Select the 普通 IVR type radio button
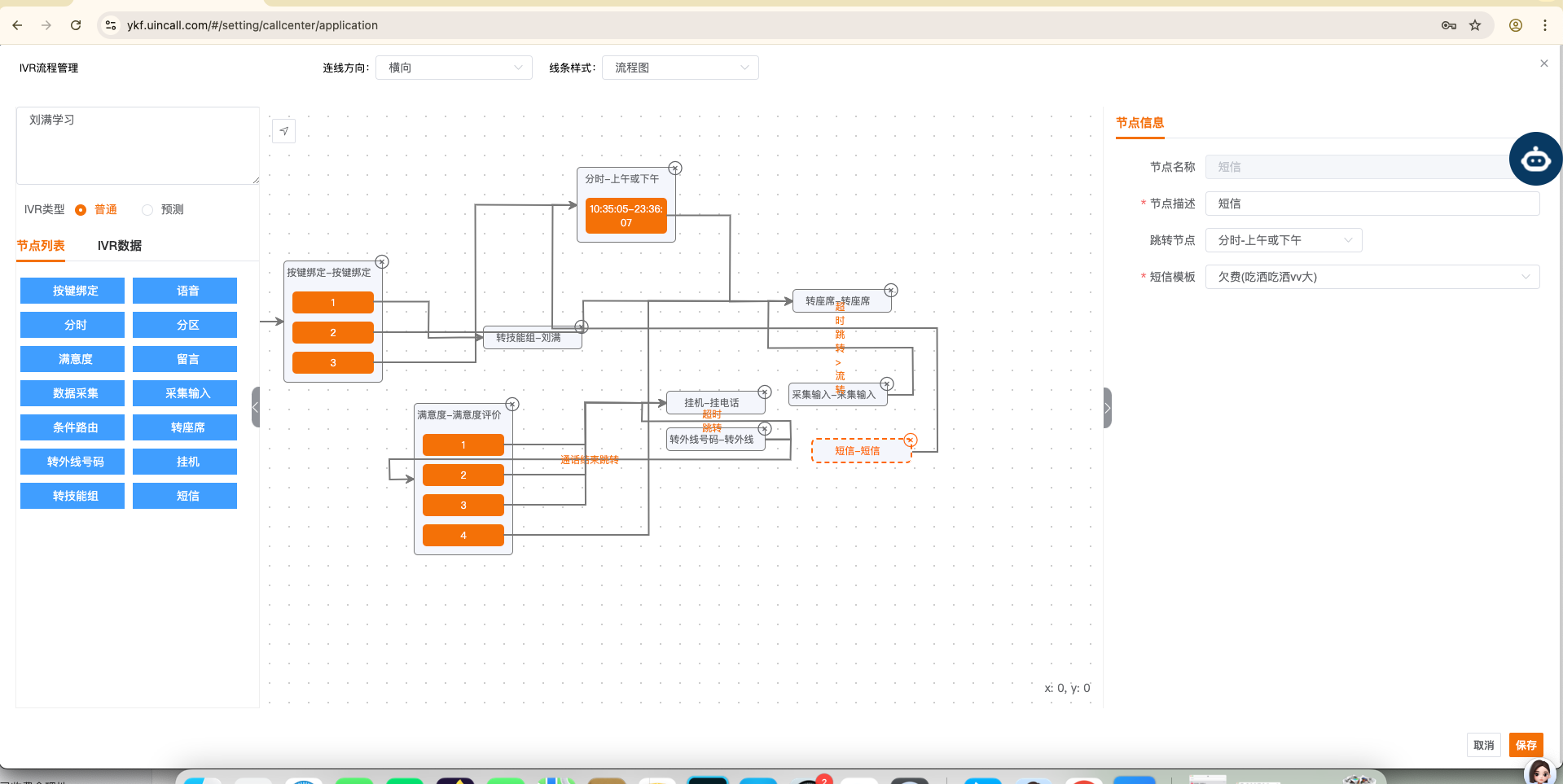1563x784 pixels. point(81,210)
